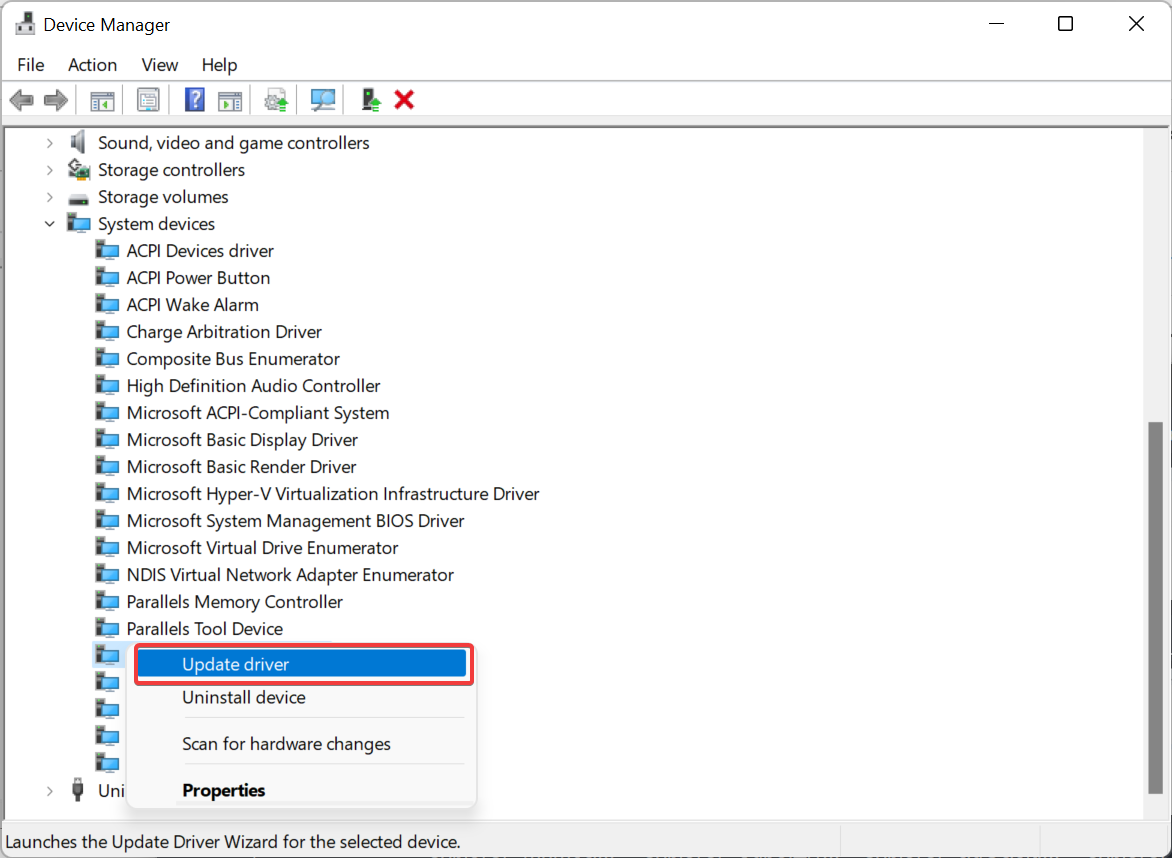Image resolution: width=1172 pixels, height=858 pixels.
Task: Expand the Storage volumes node
Action: point(50,197)
